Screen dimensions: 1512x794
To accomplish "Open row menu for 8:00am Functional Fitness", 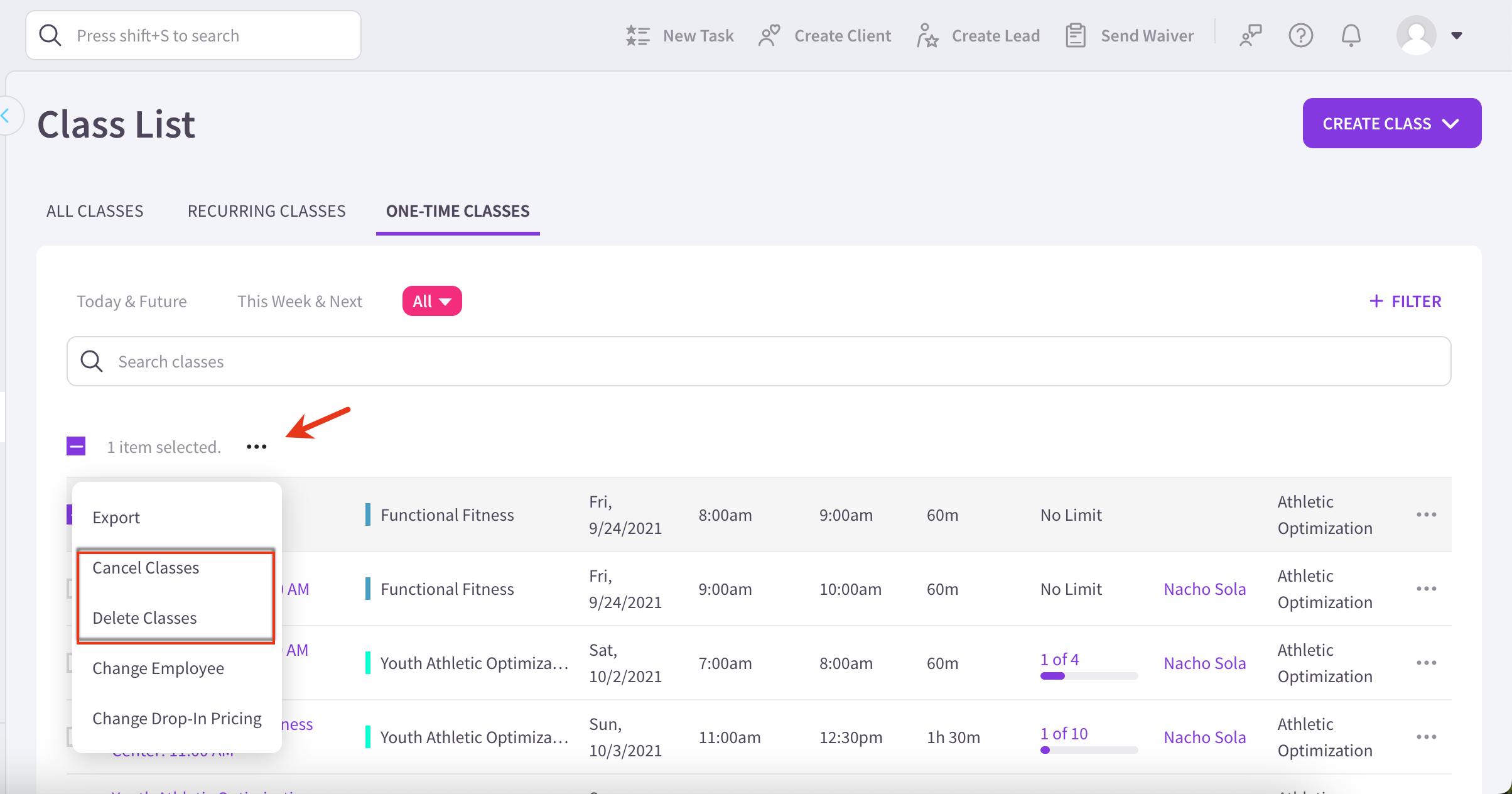I will (1426, 514).
